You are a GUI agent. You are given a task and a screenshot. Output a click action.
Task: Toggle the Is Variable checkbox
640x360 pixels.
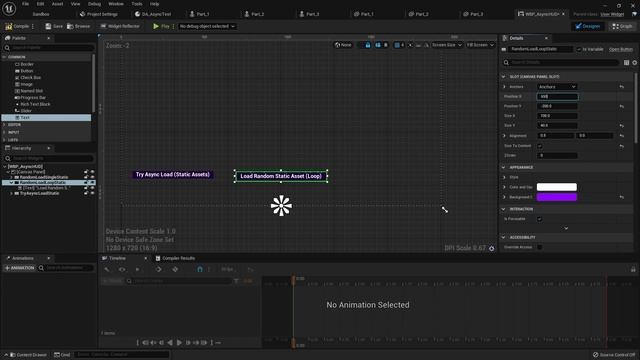pyautogui.click(x=579, y=49)
